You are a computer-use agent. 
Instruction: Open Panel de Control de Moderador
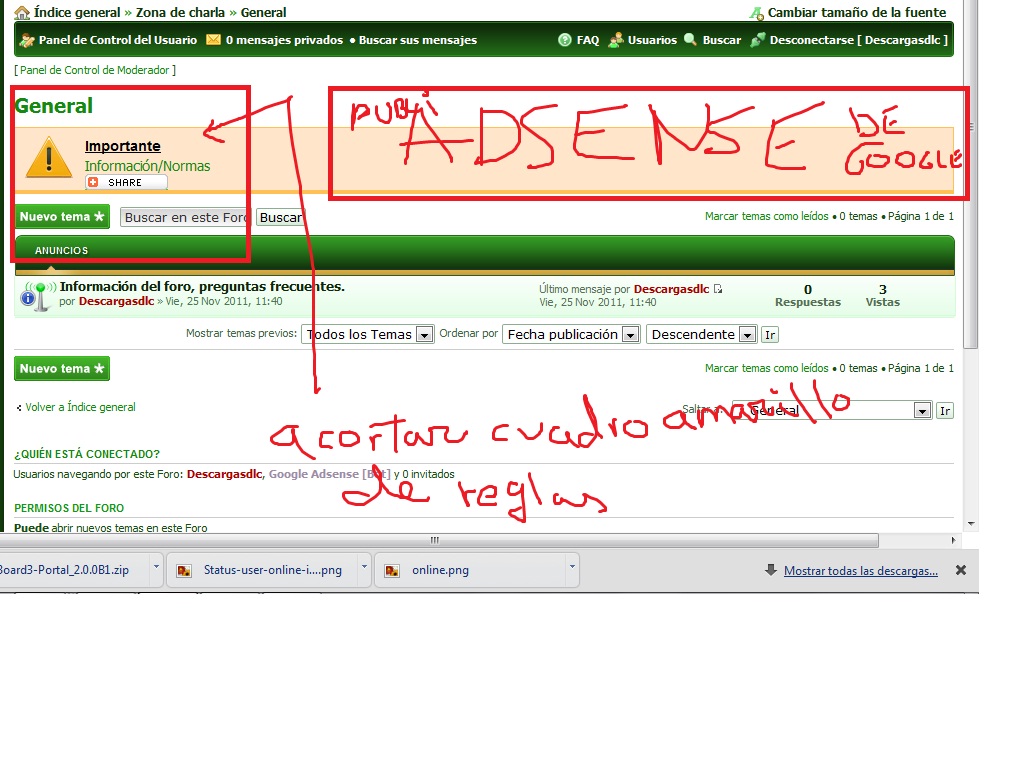point(95,70)
